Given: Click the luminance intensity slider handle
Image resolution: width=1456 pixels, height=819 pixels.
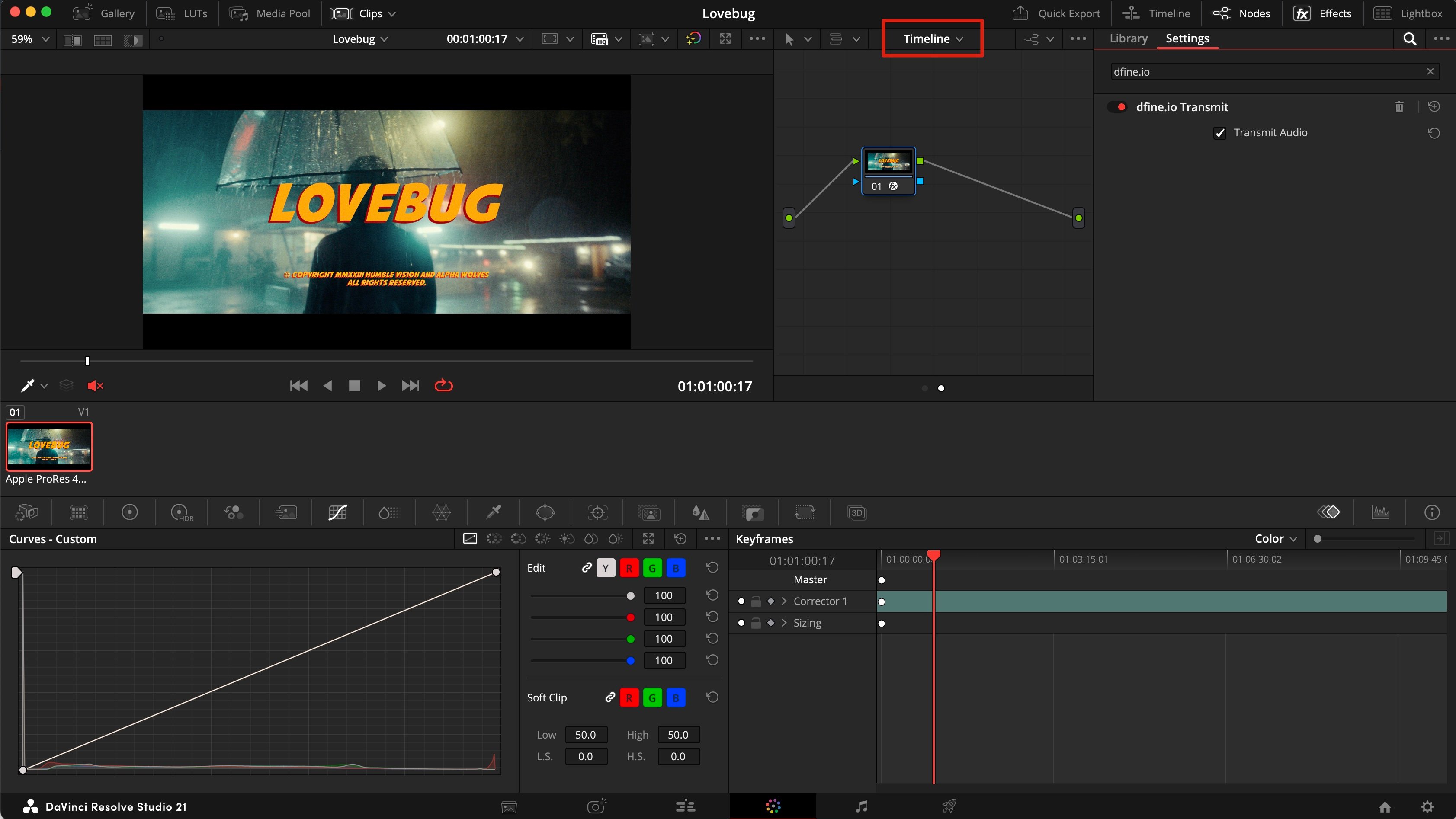Looking at the screenshot, I should click(x=630, y=596).
